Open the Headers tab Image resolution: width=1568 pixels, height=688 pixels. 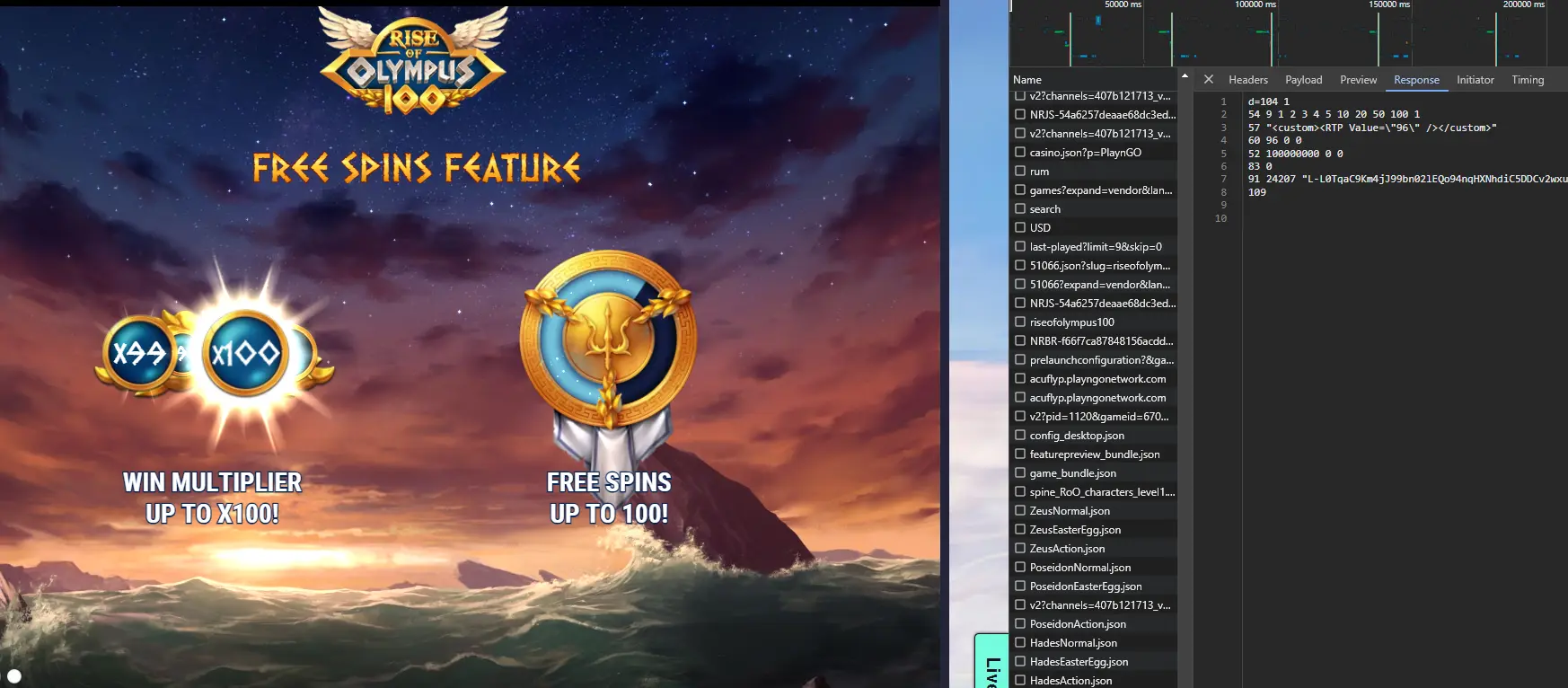click(x=1248, y=80)
